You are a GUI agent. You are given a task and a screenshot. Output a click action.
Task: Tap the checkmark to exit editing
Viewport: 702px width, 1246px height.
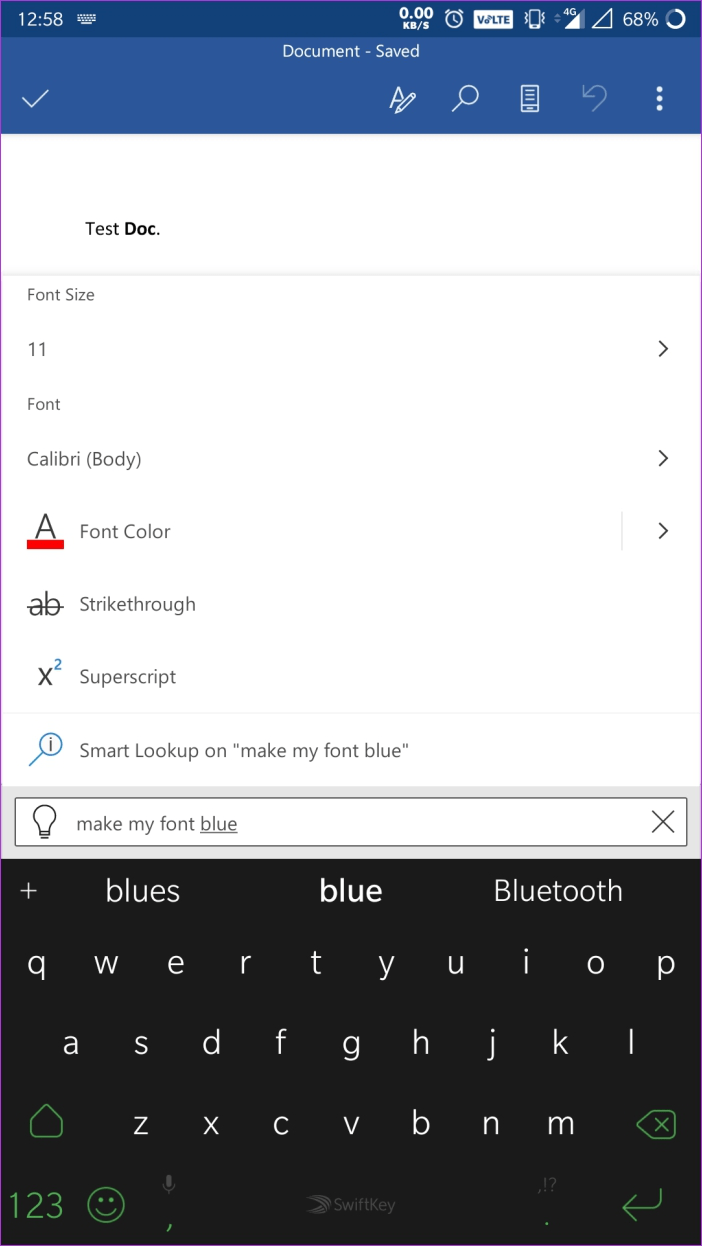36,98
